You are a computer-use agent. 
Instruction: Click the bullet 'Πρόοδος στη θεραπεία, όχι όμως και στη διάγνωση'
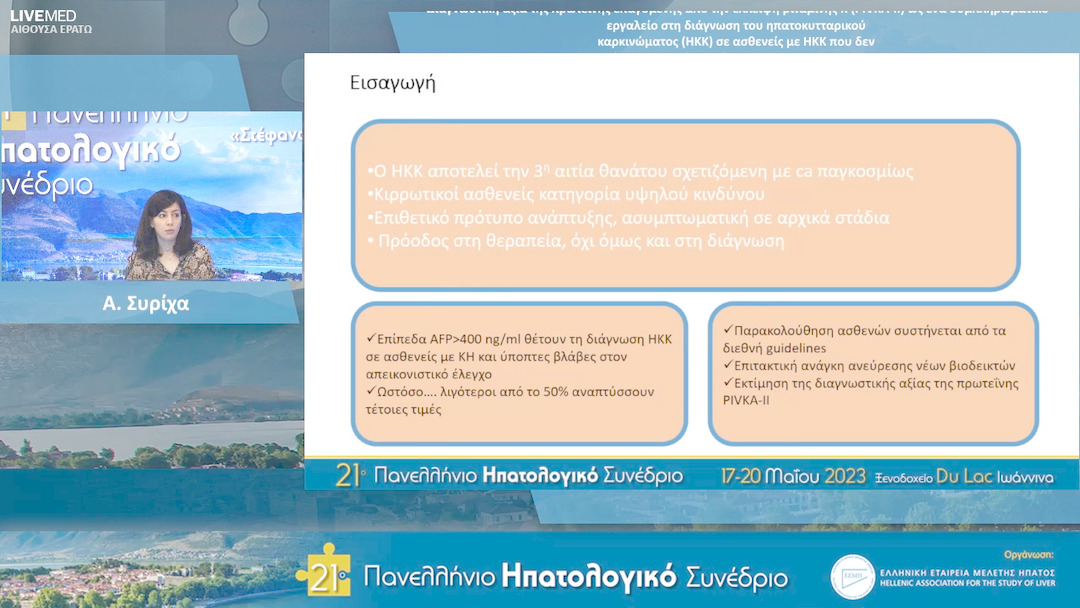tap(576, 241)
